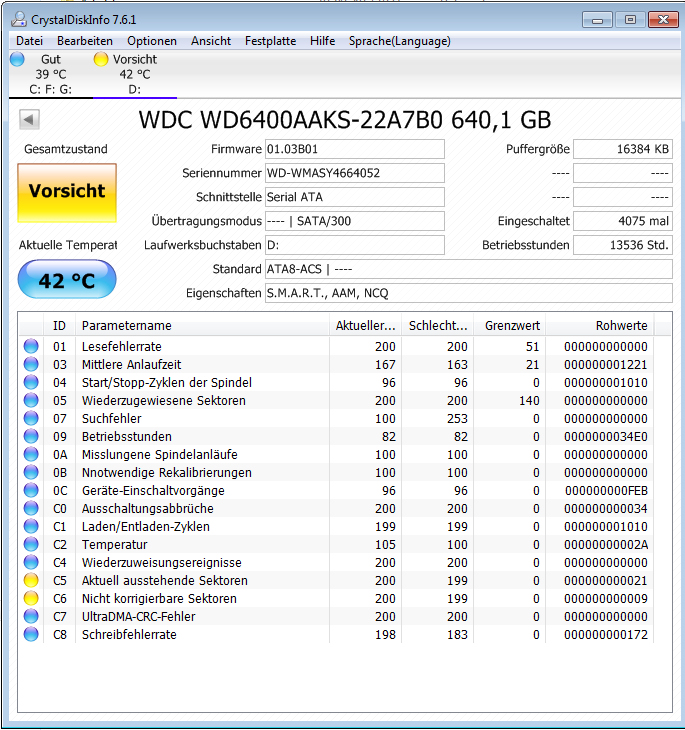This screenshot has height=730, width=685.
Task: Click status icon for Betriebsstunden attribute row
Action: 31,436
